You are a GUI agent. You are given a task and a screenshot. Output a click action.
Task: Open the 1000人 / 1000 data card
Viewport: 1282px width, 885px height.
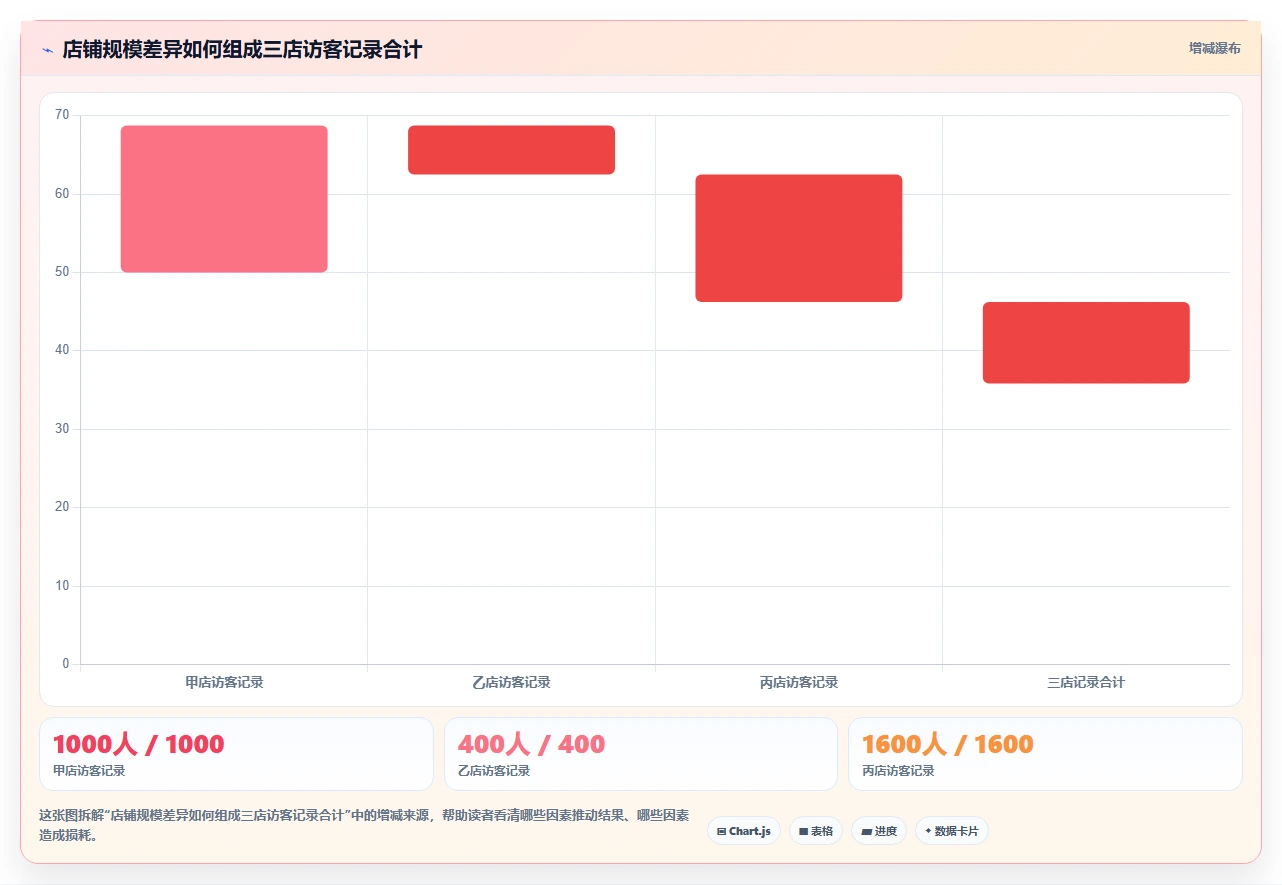(236, 754)
